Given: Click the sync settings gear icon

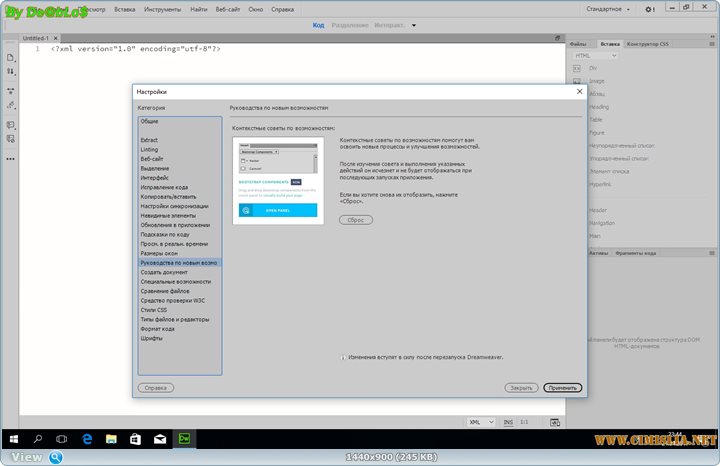Looking at the screenshot, I should [650, 9].
